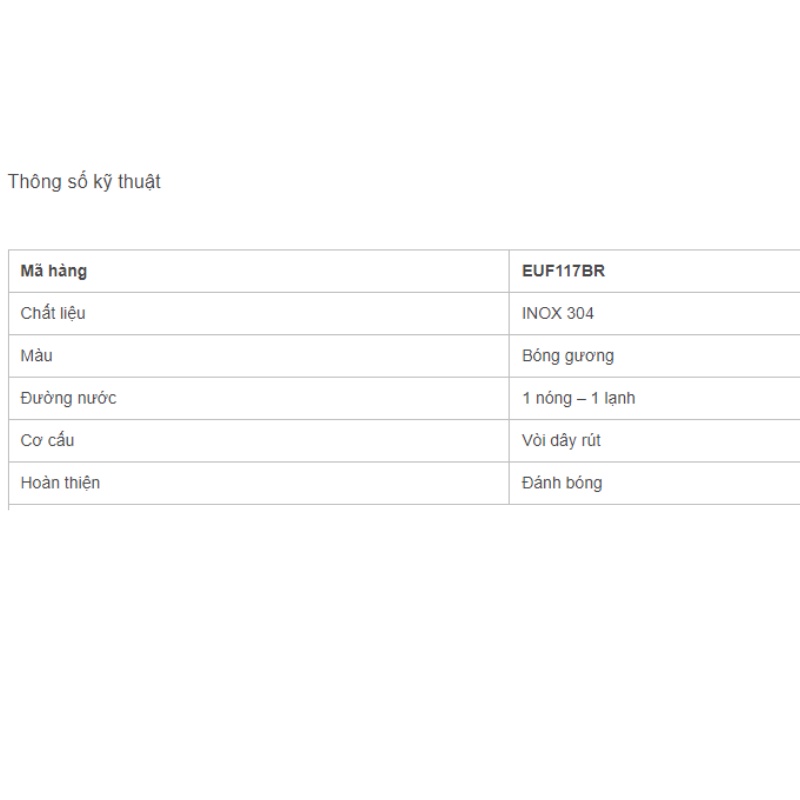
Task: Click the 'Thông số kỹ thuật' heading
Action: click(84, 182)
